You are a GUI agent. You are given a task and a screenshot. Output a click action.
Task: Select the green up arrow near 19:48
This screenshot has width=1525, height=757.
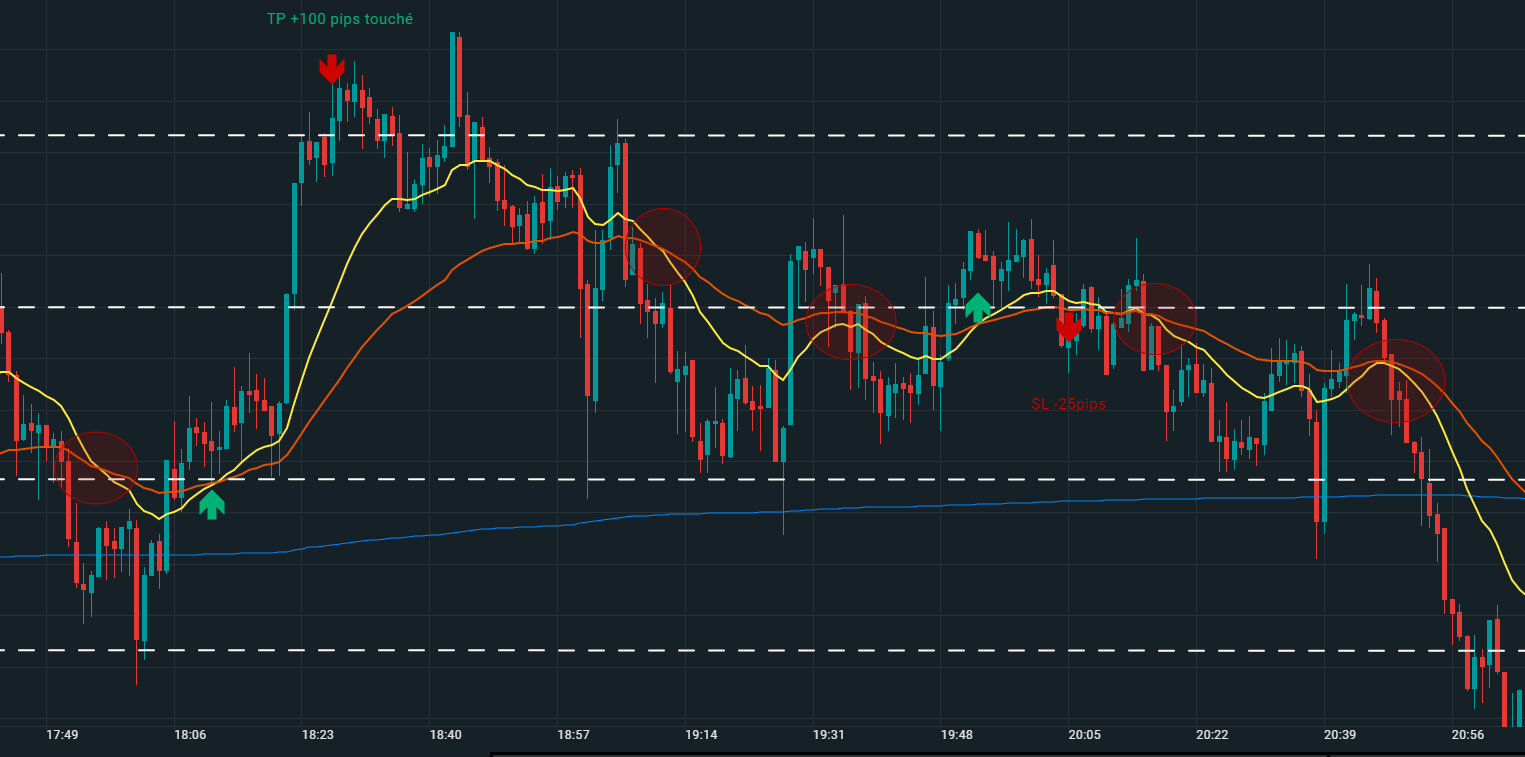(x=978, y=307)
